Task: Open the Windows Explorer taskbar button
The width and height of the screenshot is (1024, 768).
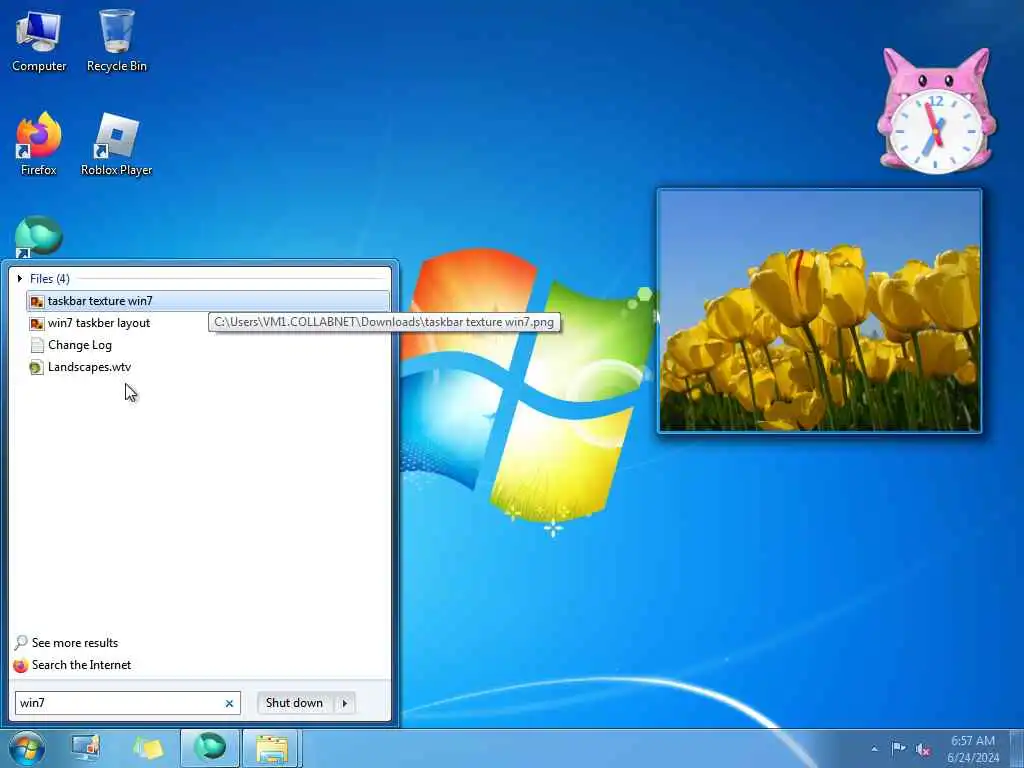Action: click(x=272, y=748)
